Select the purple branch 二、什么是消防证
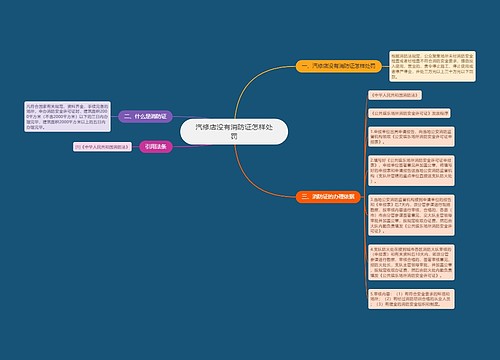Viewport: 500px width, 360px height. [x=145, y=116]
